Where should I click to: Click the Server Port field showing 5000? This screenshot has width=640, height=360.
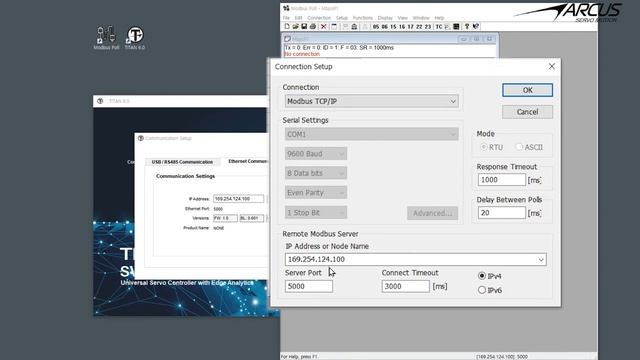click(309, 286)
